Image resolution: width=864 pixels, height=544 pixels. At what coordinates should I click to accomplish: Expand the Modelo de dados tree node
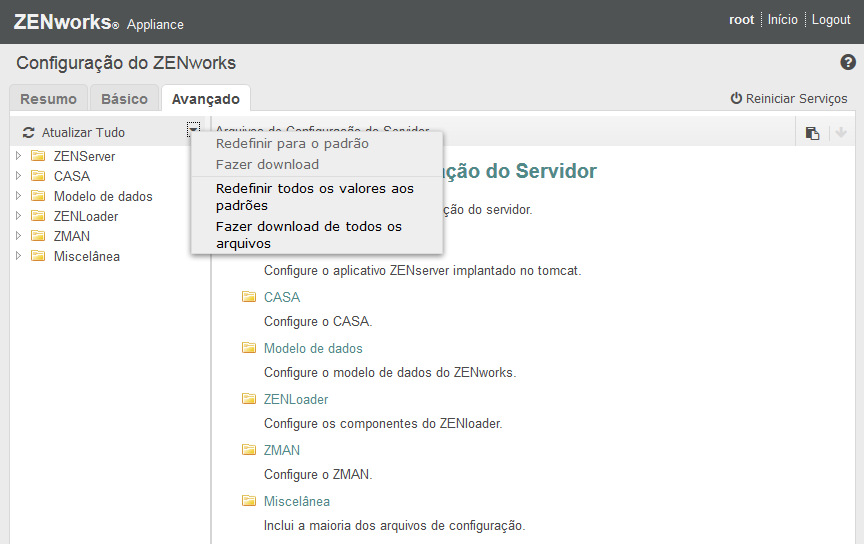coord(18,196)
